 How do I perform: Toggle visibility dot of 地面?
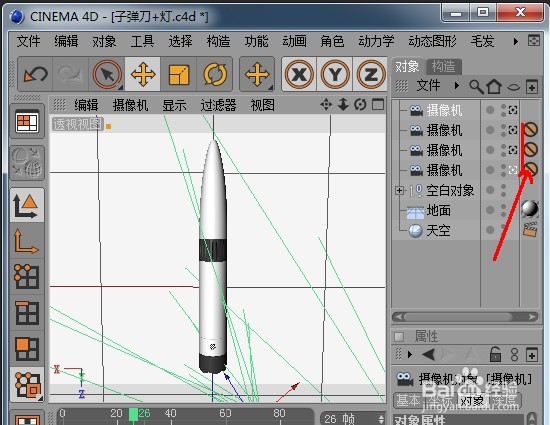click(x=490, y=210)
